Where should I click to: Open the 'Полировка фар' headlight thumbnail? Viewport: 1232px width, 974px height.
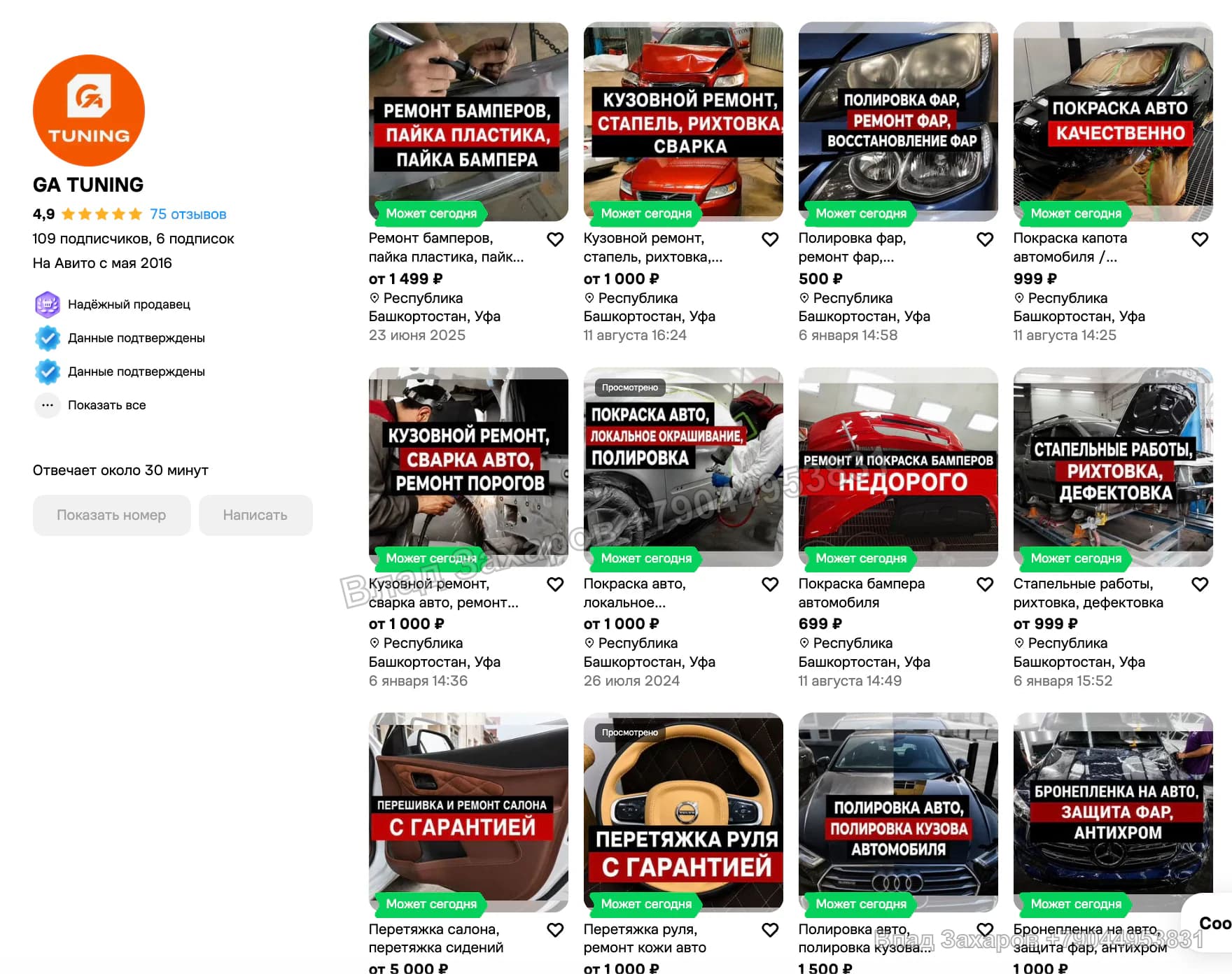(898, 122)
